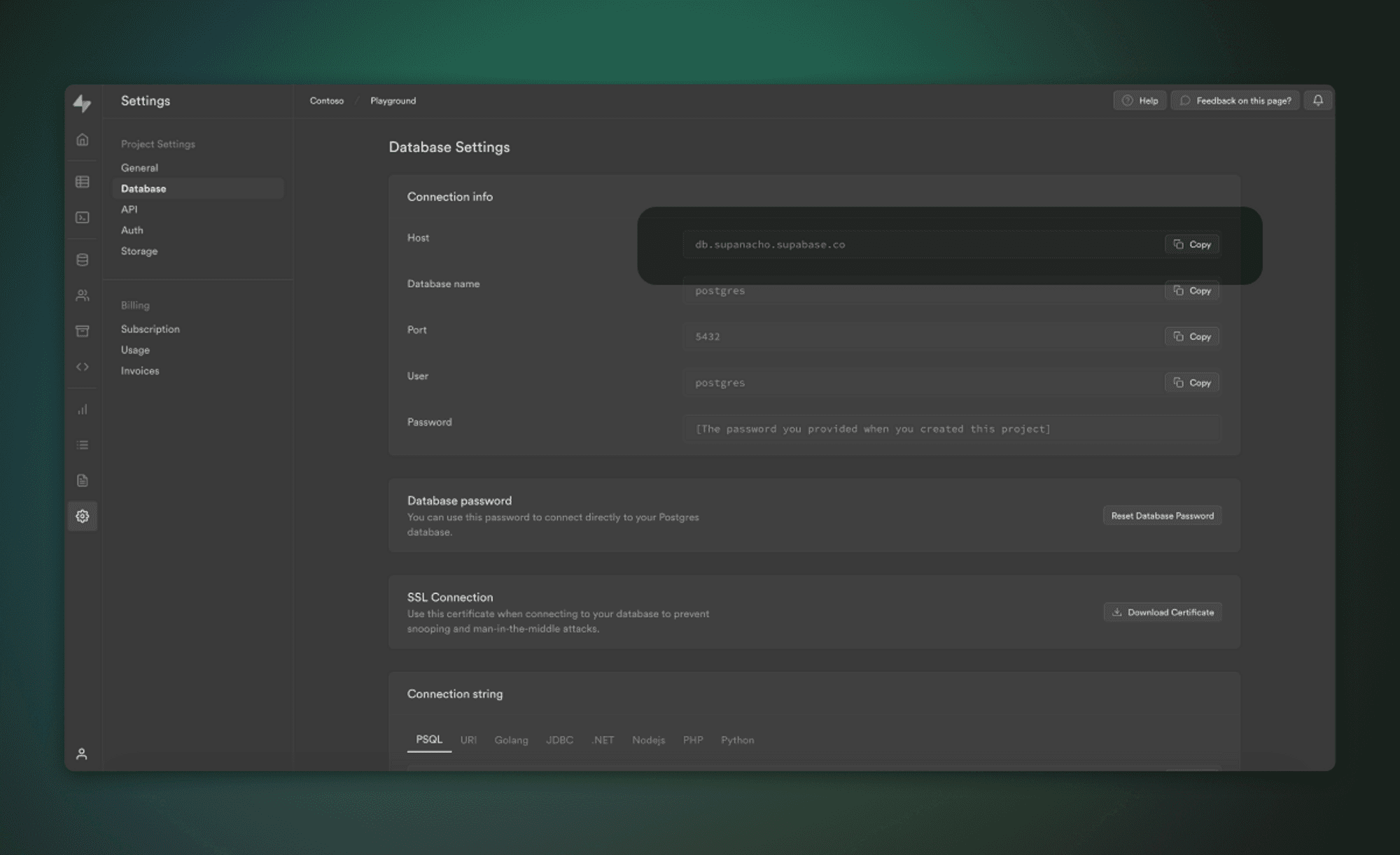Viewport: 1400px width, 855px height.
Task: Click the notifications bell icon
Action: pos(1317,101)
